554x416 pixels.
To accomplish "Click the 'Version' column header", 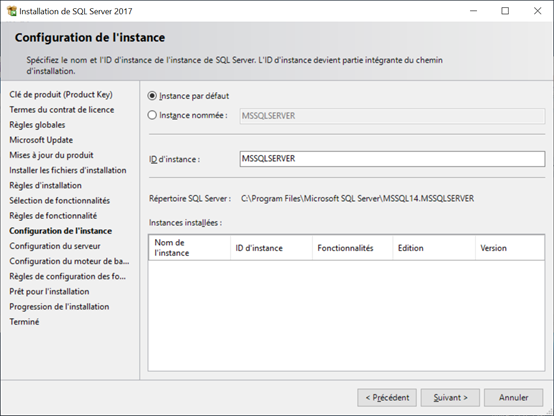I will pos(510,248).
